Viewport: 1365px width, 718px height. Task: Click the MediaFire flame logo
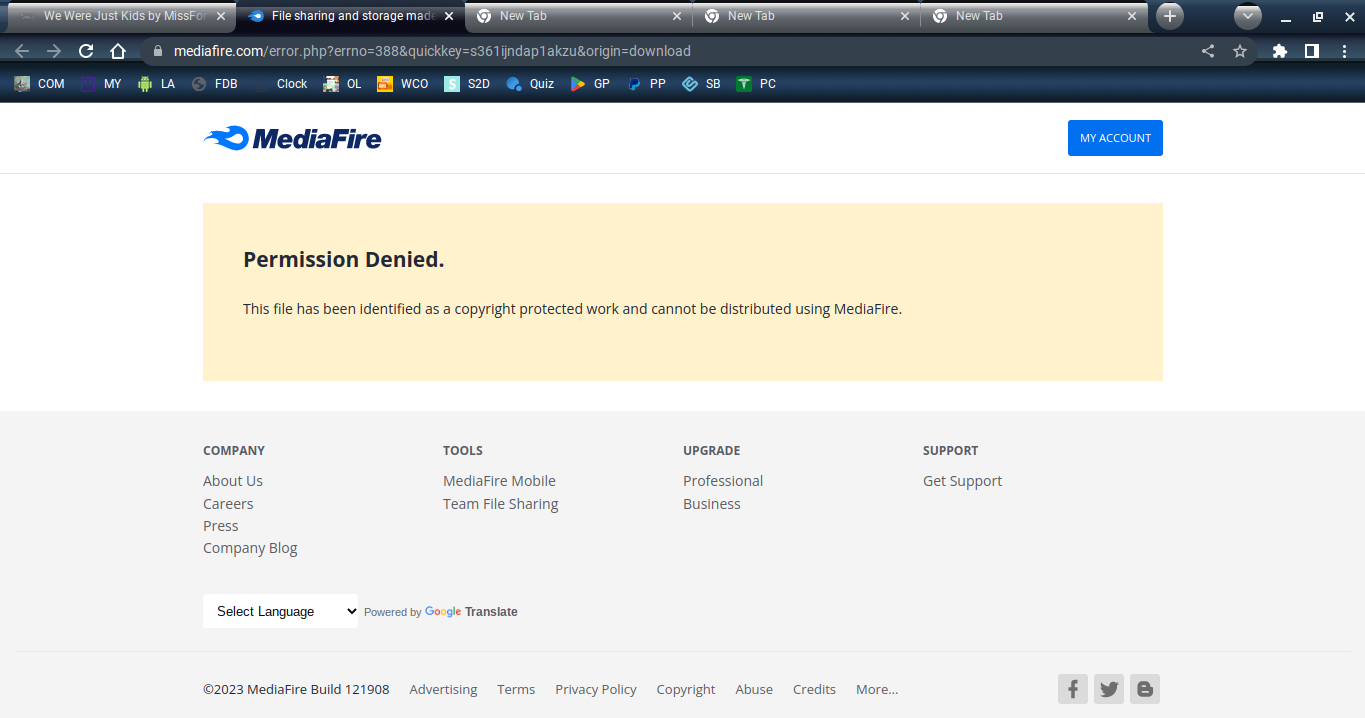292,138
